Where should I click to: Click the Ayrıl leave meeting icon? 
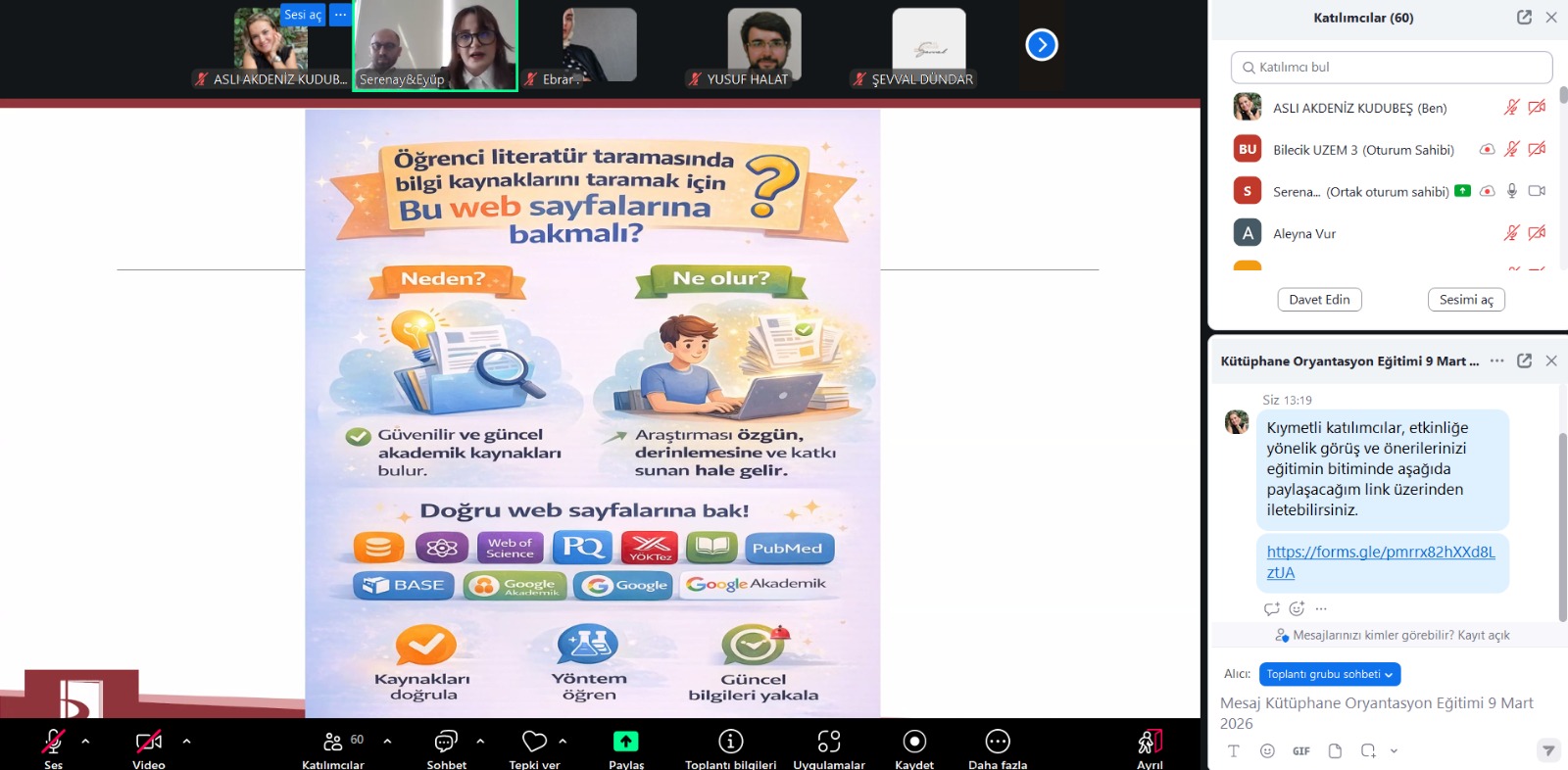coord(1150,742)
